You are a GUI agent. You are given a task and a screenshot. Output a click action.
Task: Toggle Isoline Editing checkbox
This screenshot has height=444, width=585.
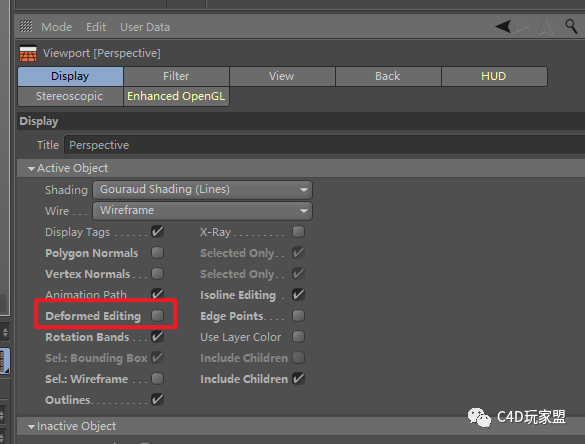click(298, 294)
